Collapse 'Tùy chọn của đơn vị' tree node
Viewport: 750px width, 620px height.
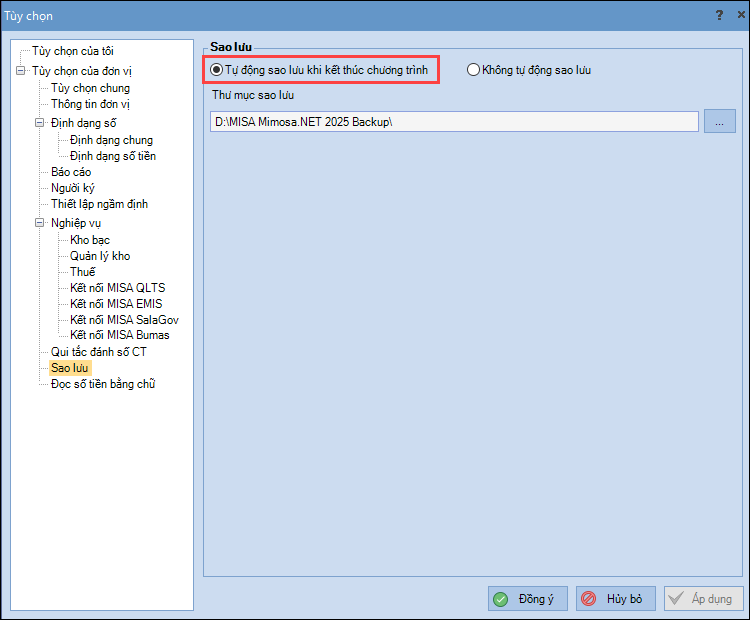[20, 71]
